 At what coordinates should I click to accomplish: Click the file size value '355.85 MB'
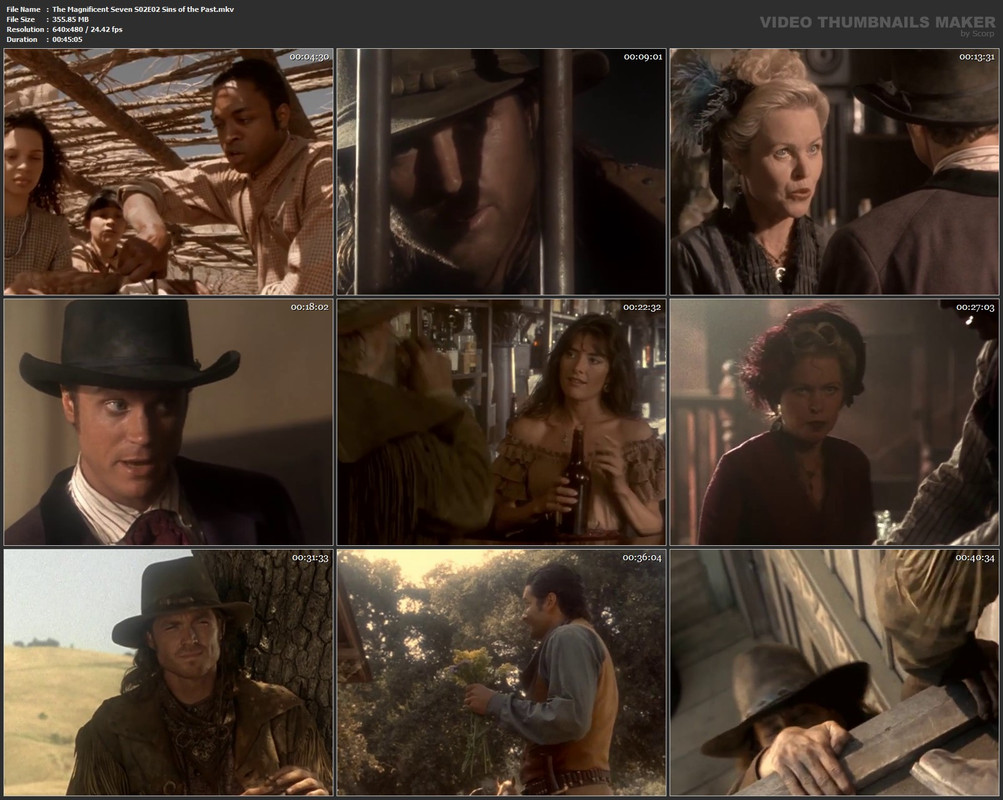(70, 19)
